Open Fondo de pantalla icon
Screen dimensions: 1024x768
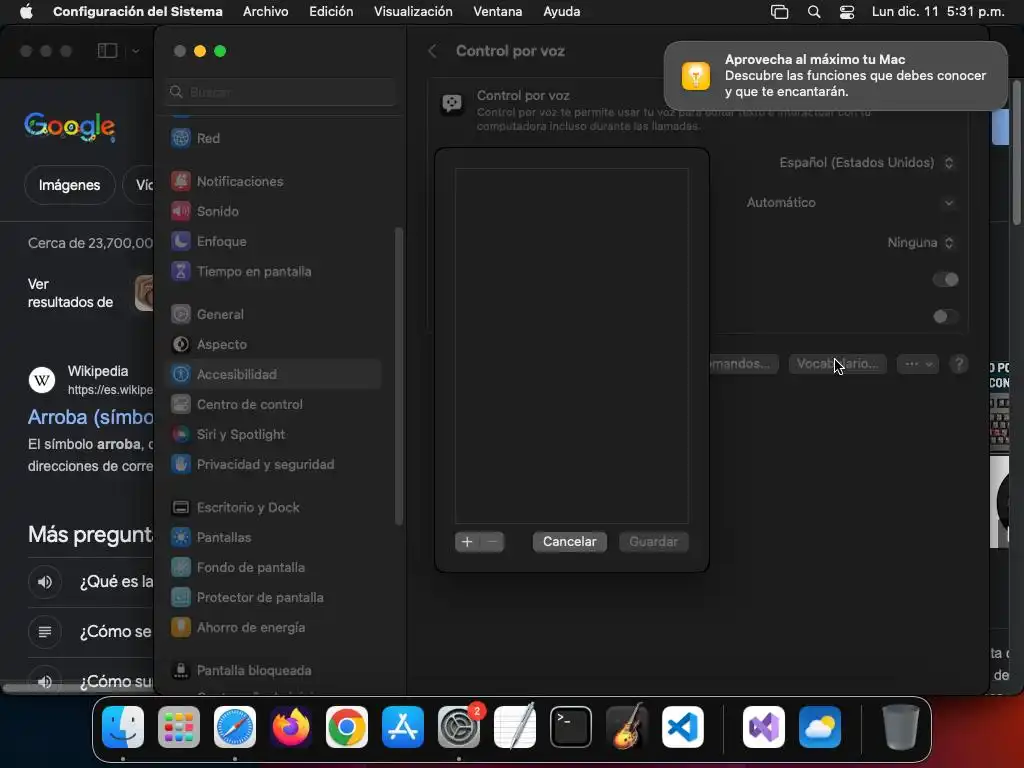pyautogui.click(x=181, y=568)
